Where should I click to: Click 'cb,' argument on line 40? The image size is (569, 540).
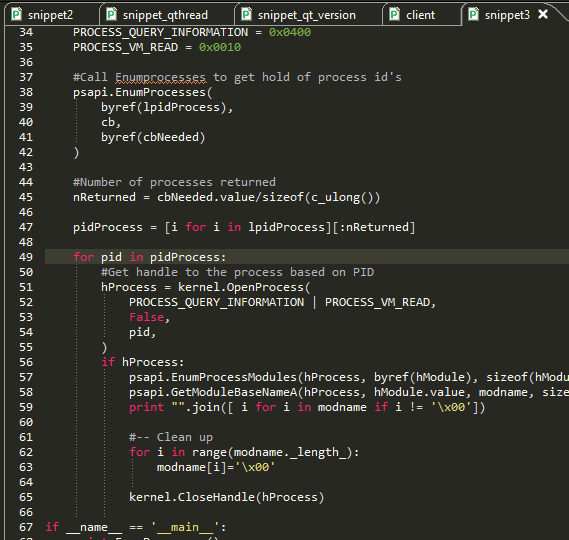[111, 122]
